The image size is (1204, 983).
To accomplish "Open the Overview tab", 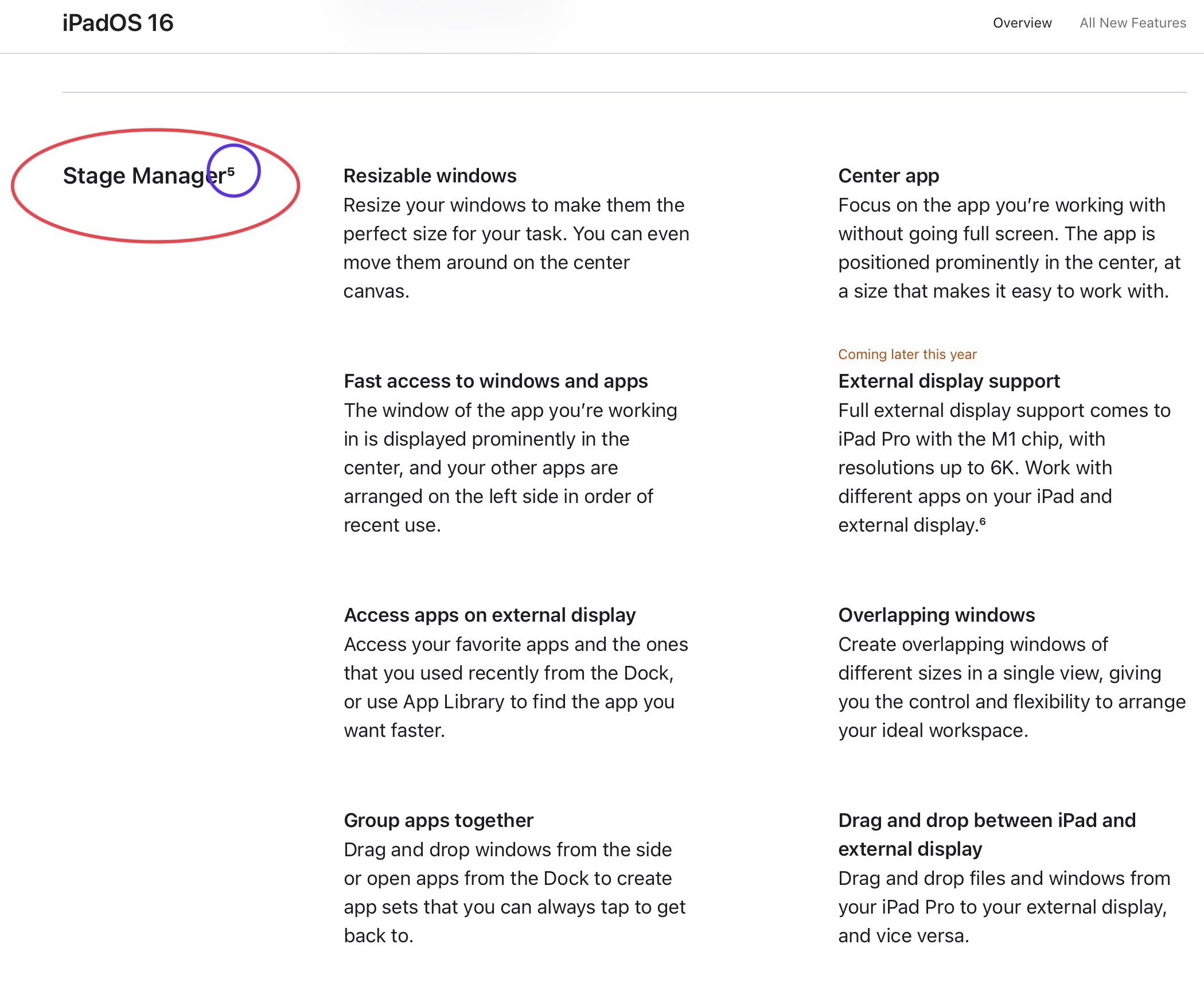I will [1022, 23].
